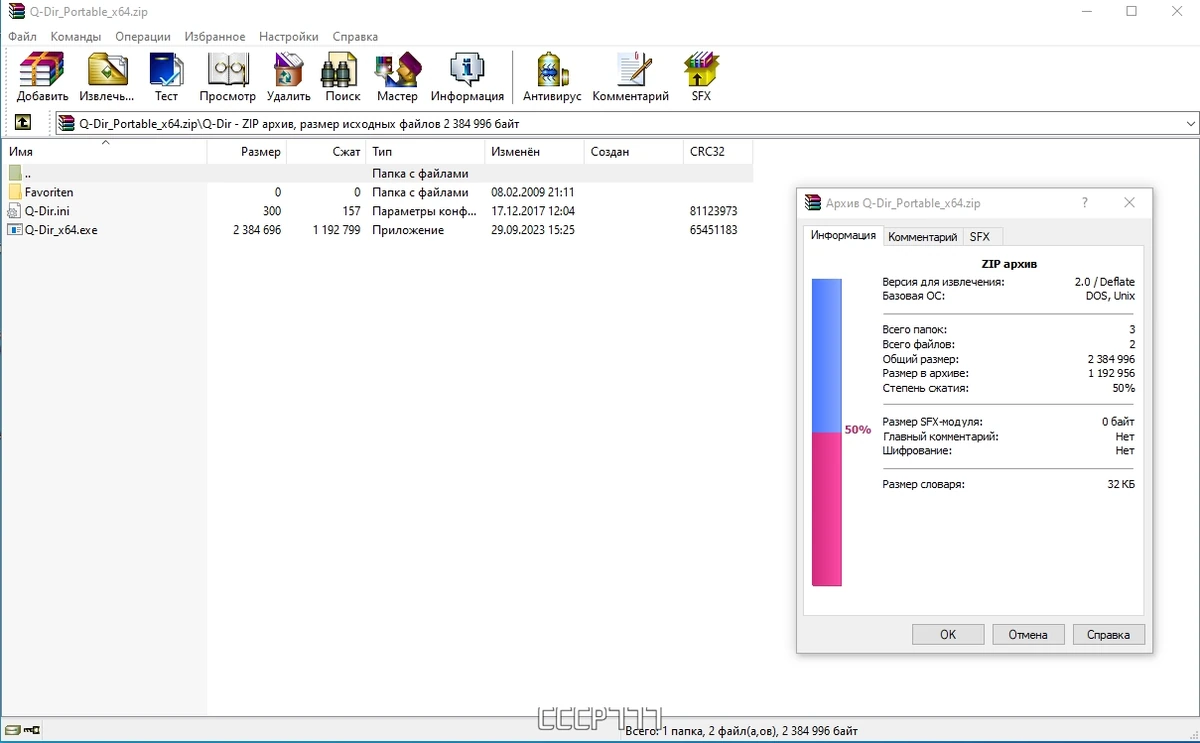
Task: Expand the archive path address dropdown
Action: 1190,124
